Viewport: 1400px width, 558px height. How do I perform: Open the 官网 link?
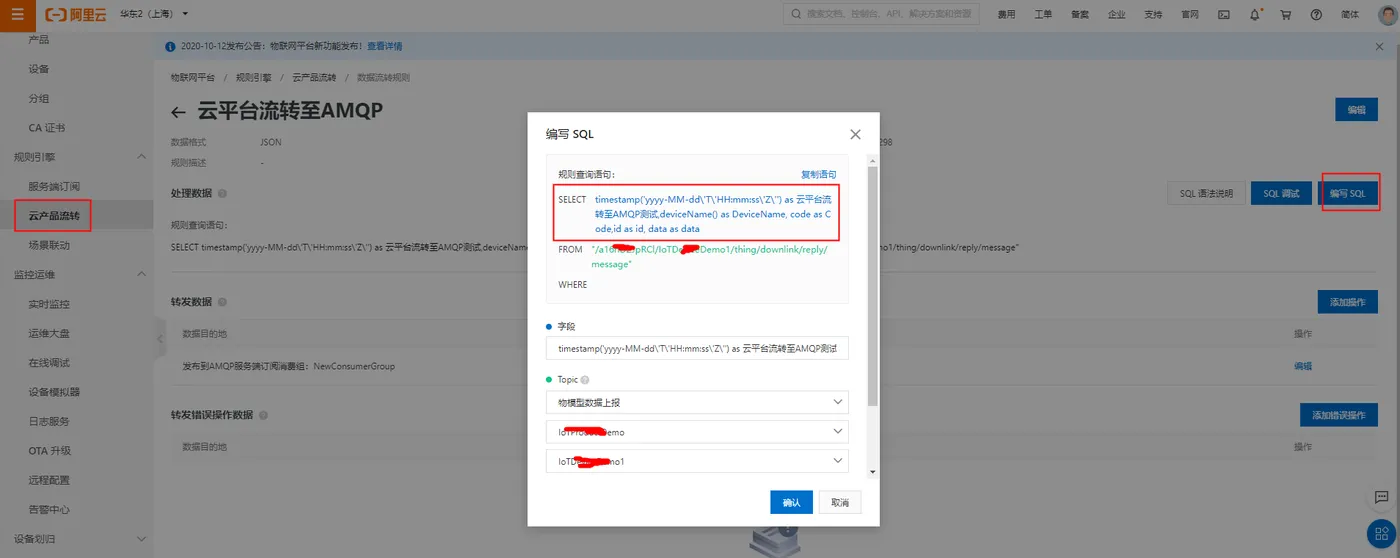[x=1190, y=14]
